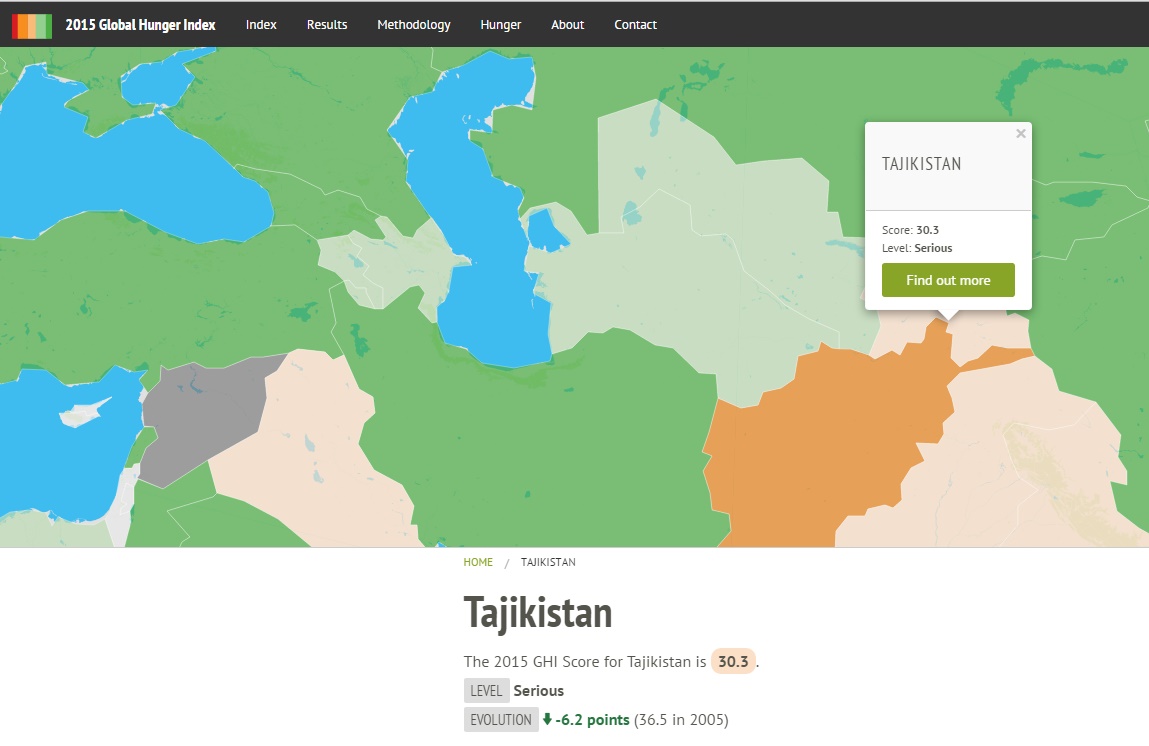1149x746 pixels.
Task: Click the LEVEL label tag
Action: (486, 691)
